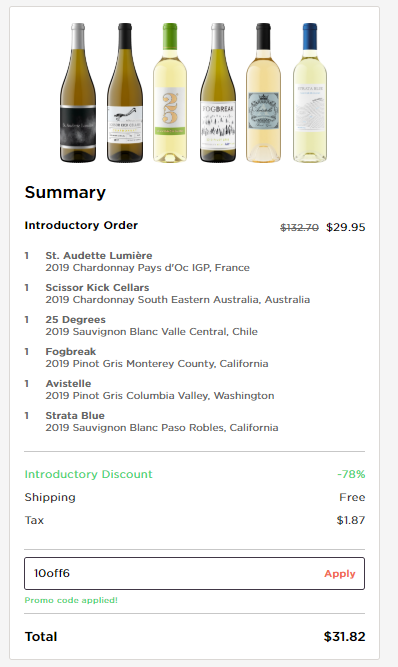Click the Scissor Kick Cellars bottle image
This screenshot has width=398, height=667.
[125, 92]
